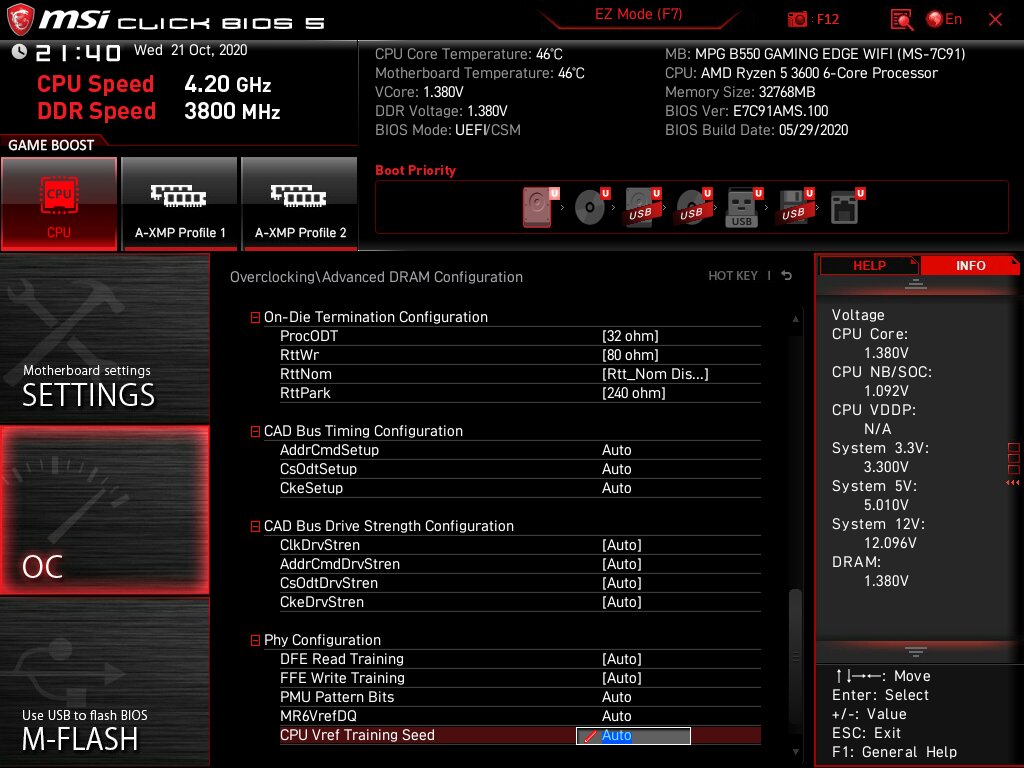
Task: Toggle A-XMP Profile 1
Action: coord(180,204)
